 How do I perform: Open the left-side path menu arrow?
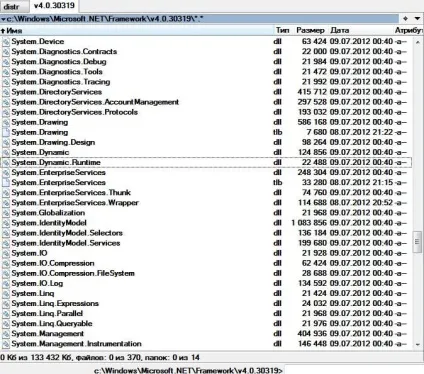tap(3, 19)
